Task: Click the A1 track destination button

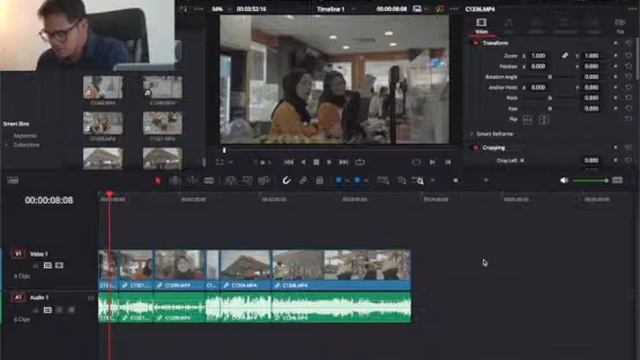Action: click(x=18, y=298)
